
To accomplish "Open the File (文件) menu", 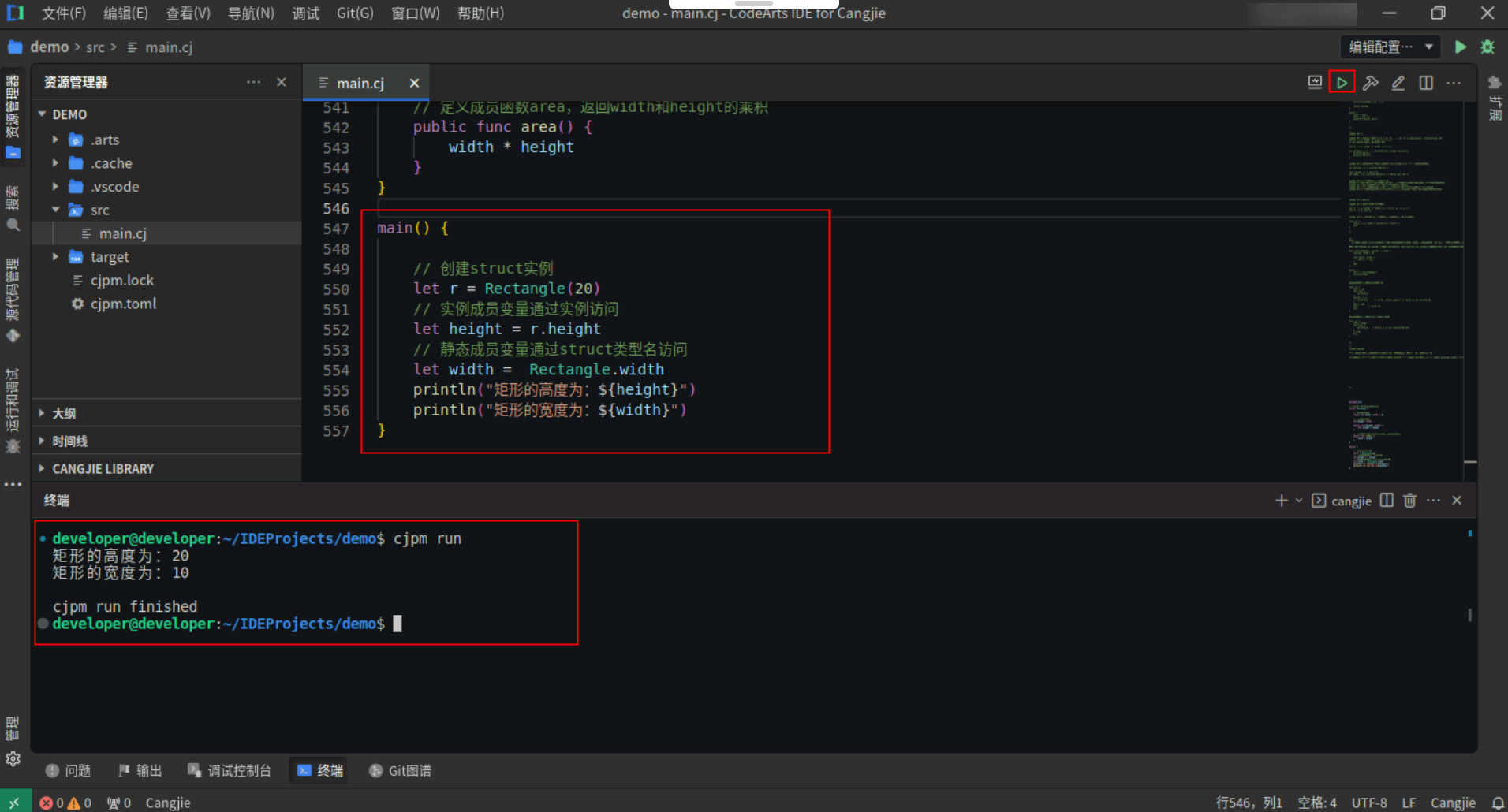I will tap(64, 13).
